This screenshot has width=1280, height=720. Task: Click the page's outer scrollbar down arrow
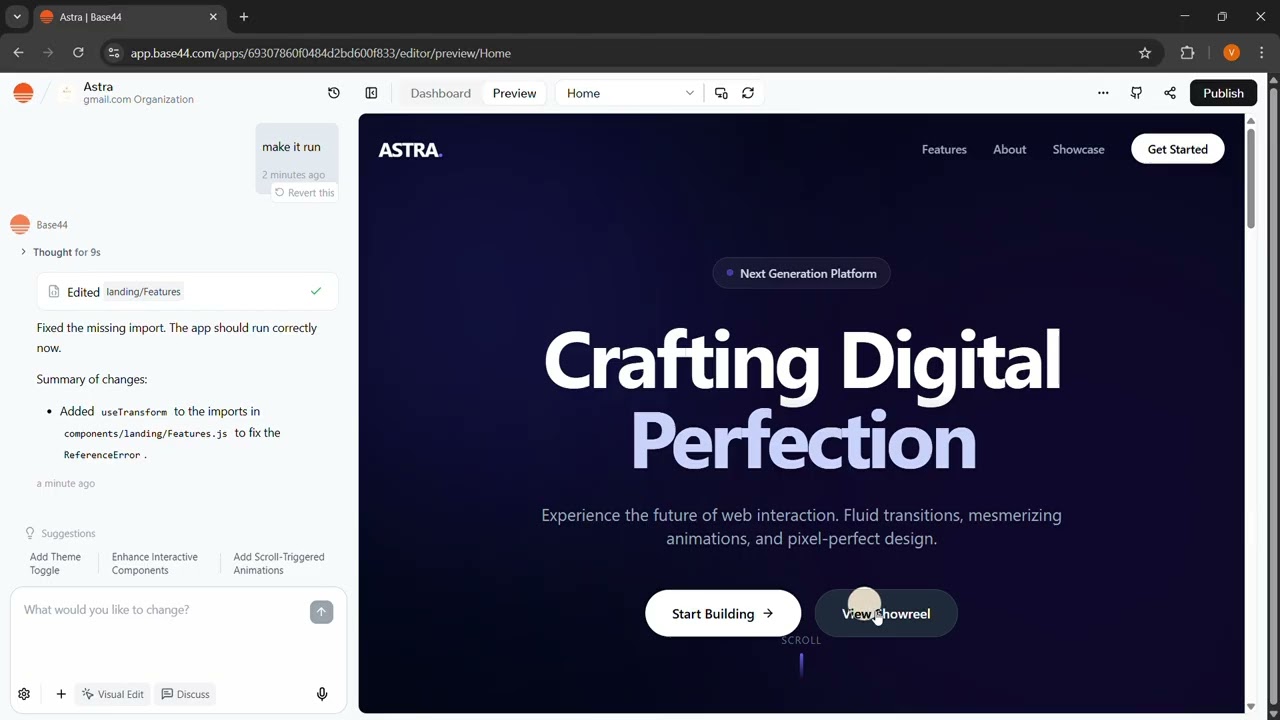(1273, 712)
